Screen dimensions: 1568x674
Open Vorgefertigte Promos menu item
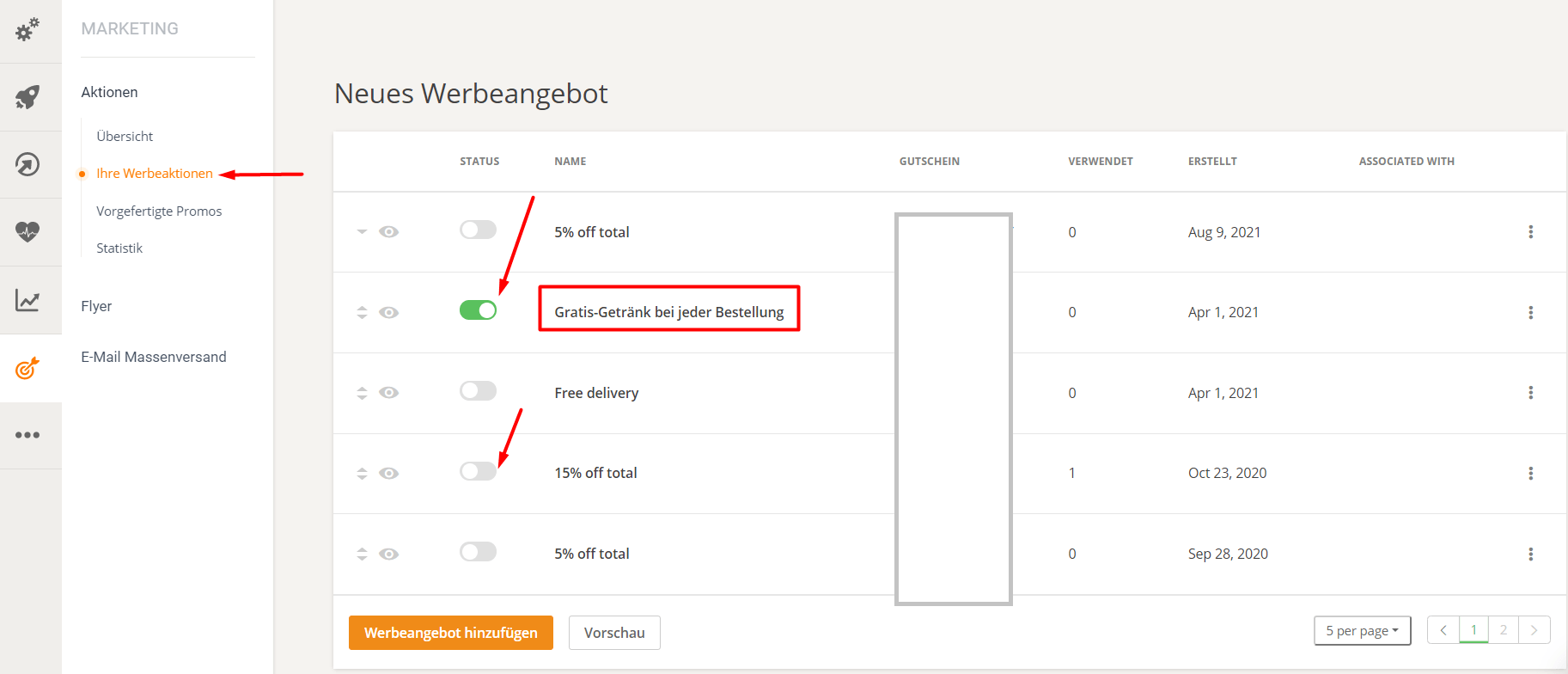(x=159, y=211)
